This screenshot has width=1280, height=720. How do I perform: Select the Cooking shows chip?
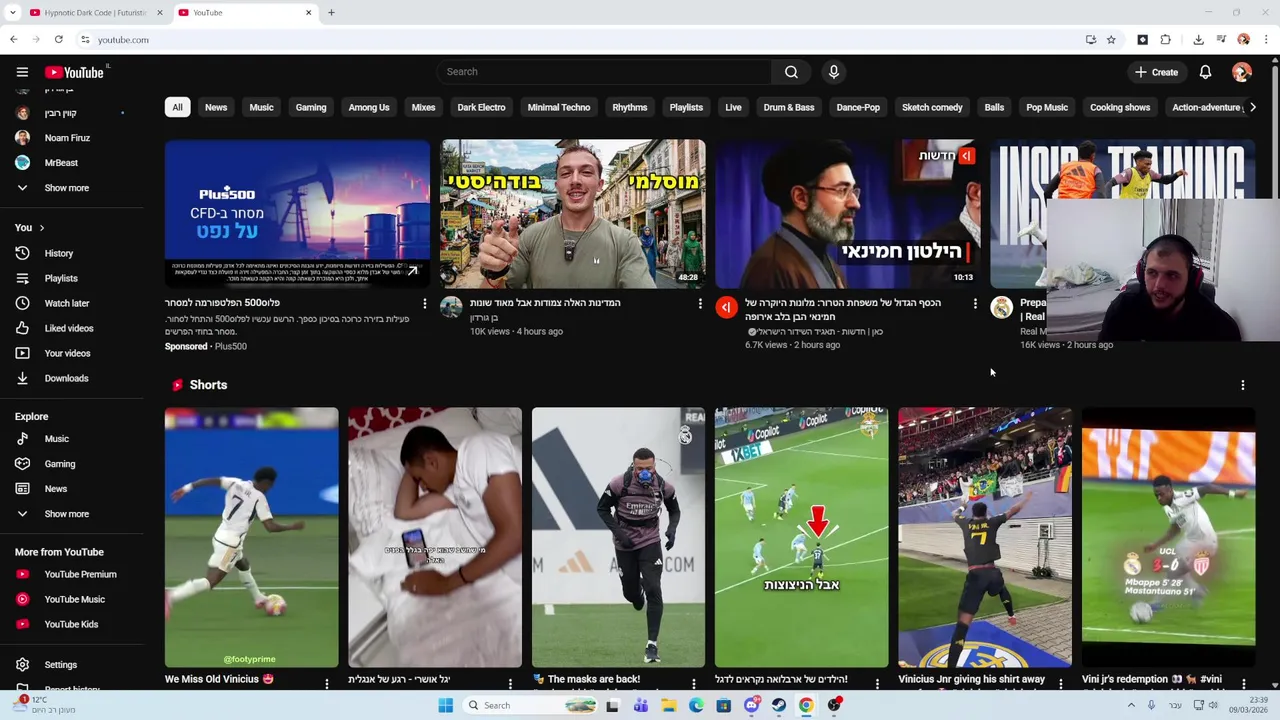point(1120,107)
